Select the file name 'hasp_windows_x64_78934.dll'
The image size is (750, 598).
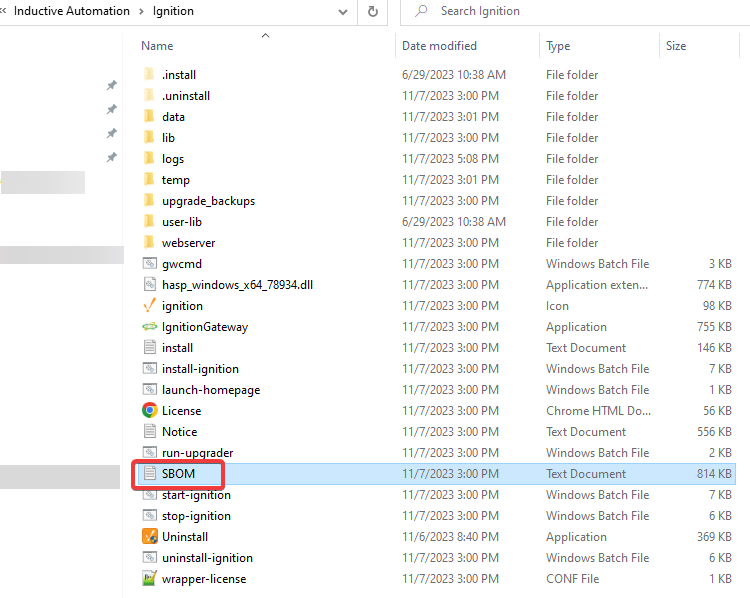tap(237, 285)
